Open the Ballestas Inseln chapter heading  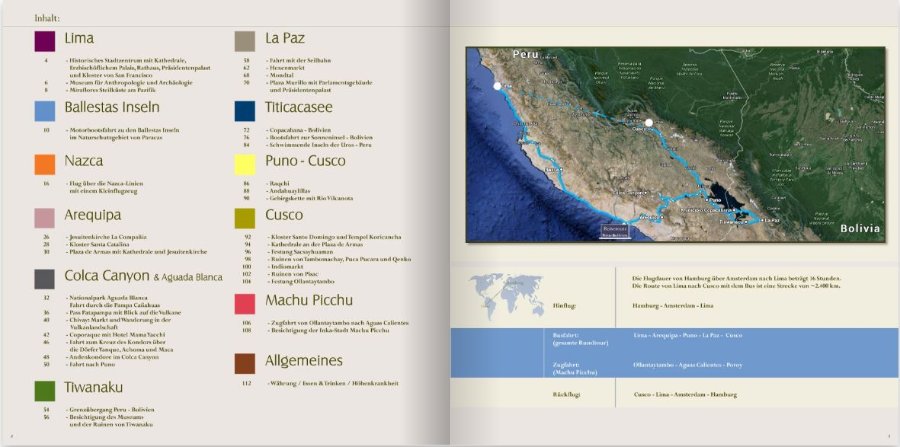click(x=112, y=107)
